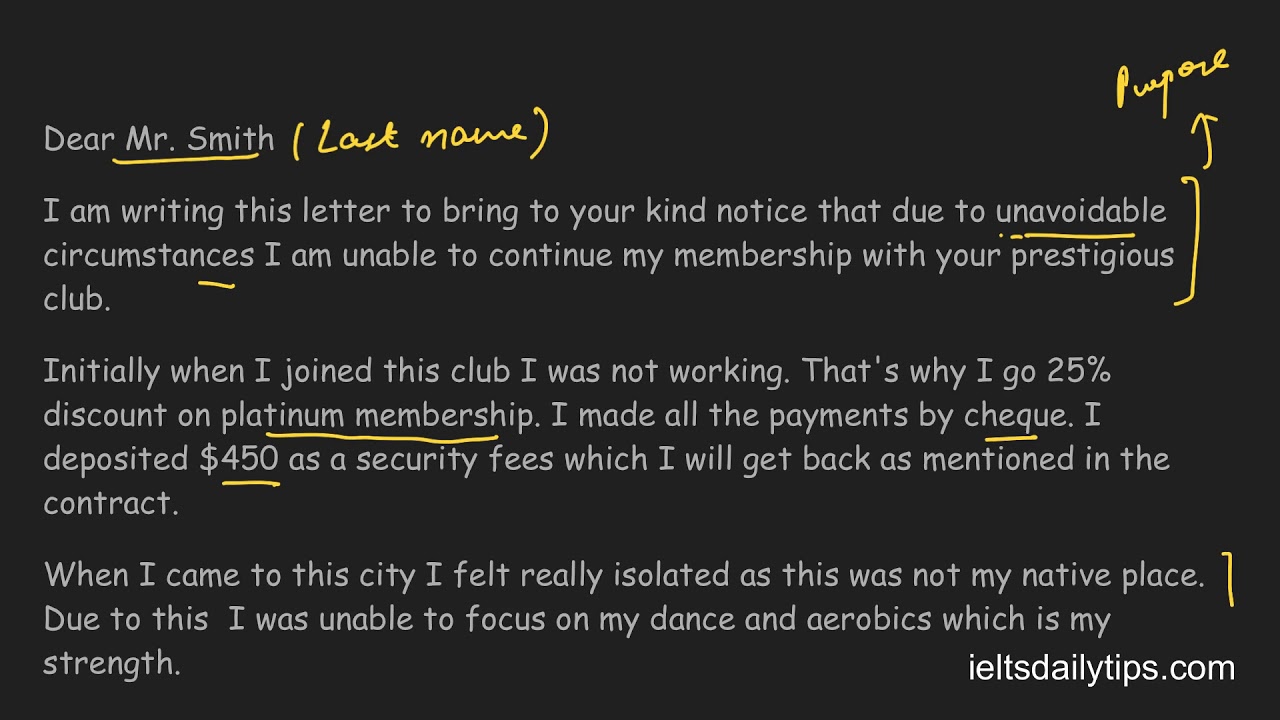Click the word "Initially" starting second paragraph
This screenshot has width=1280, height=720.
pyautogui.click(x=101, y=372)
